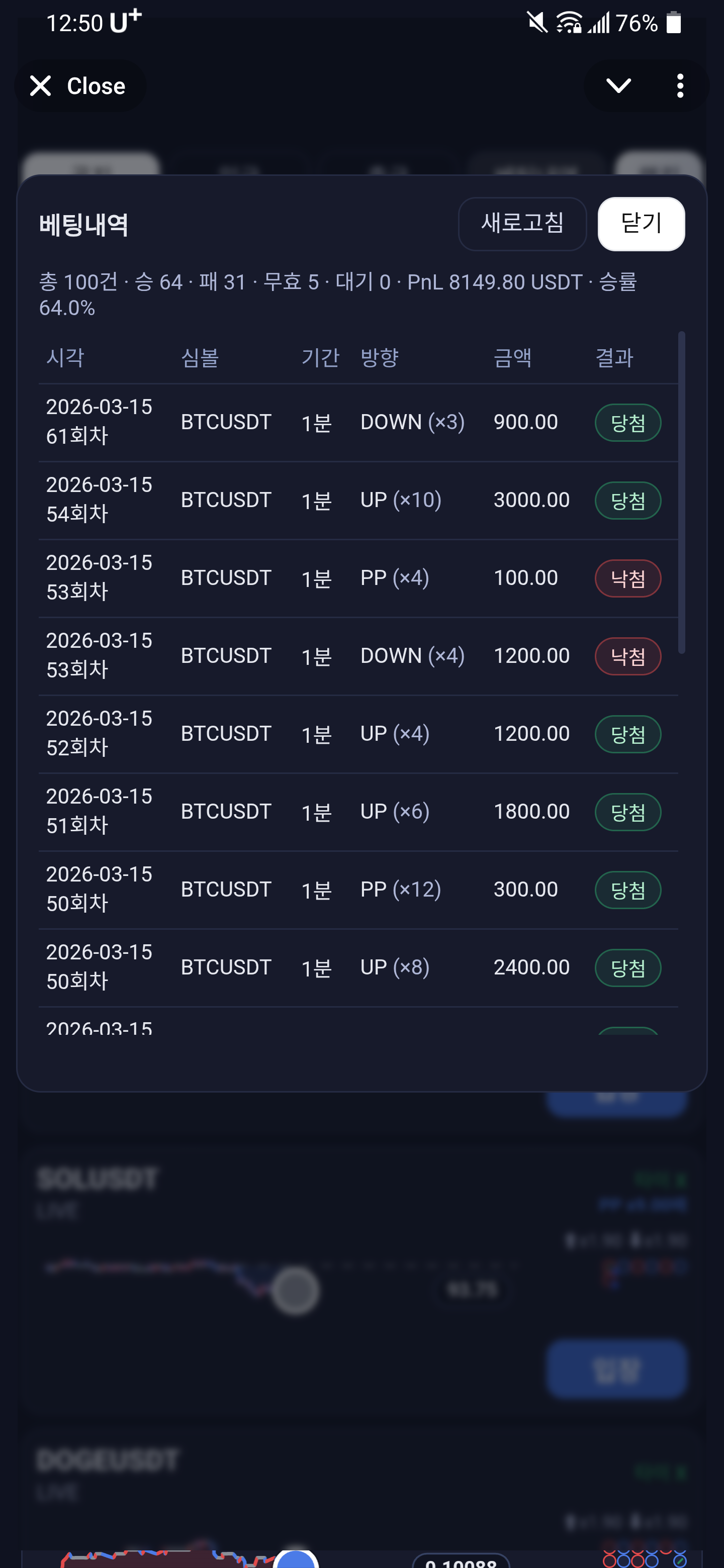Click the 결과 column header
The image size is (724, 1568).
[x=614, y=357]
